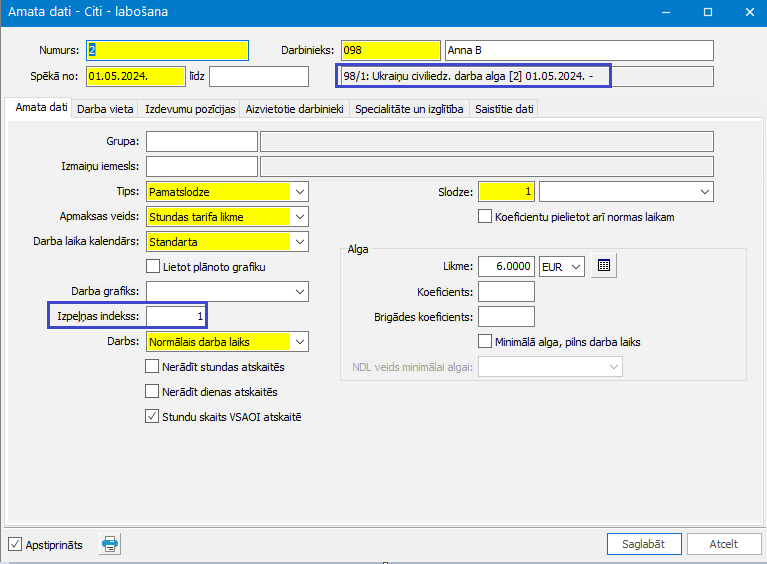This screenshot has height=564, width=767.
Task: Focus the Izpeļņas indekss field
Action: (175, 316)
